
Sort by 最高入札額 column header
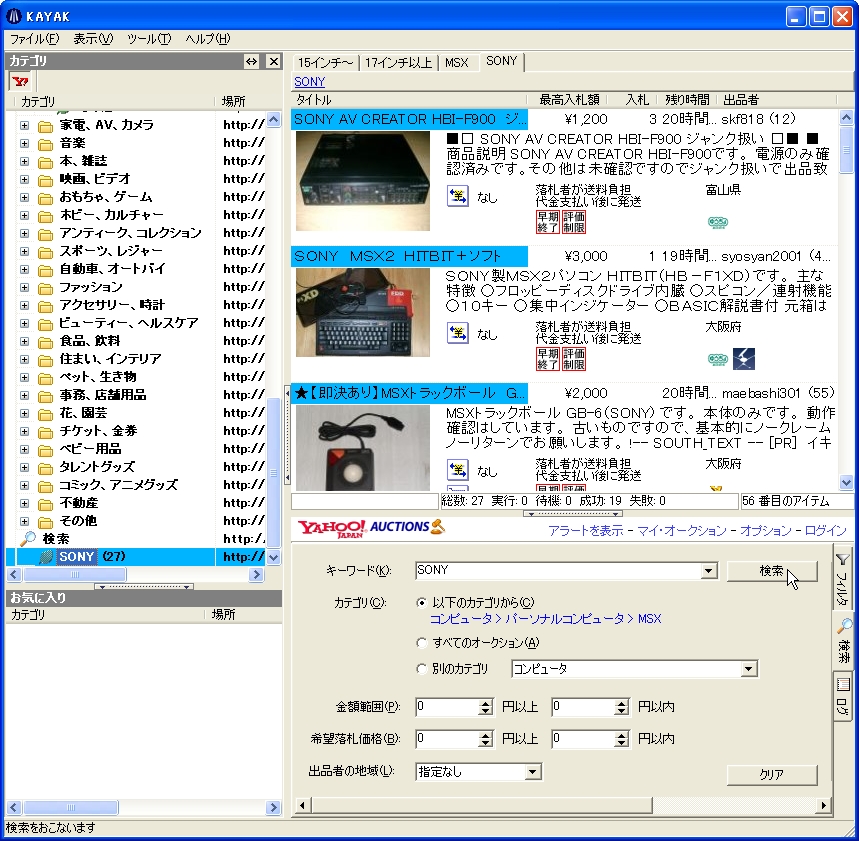click(x=569, y=100)
